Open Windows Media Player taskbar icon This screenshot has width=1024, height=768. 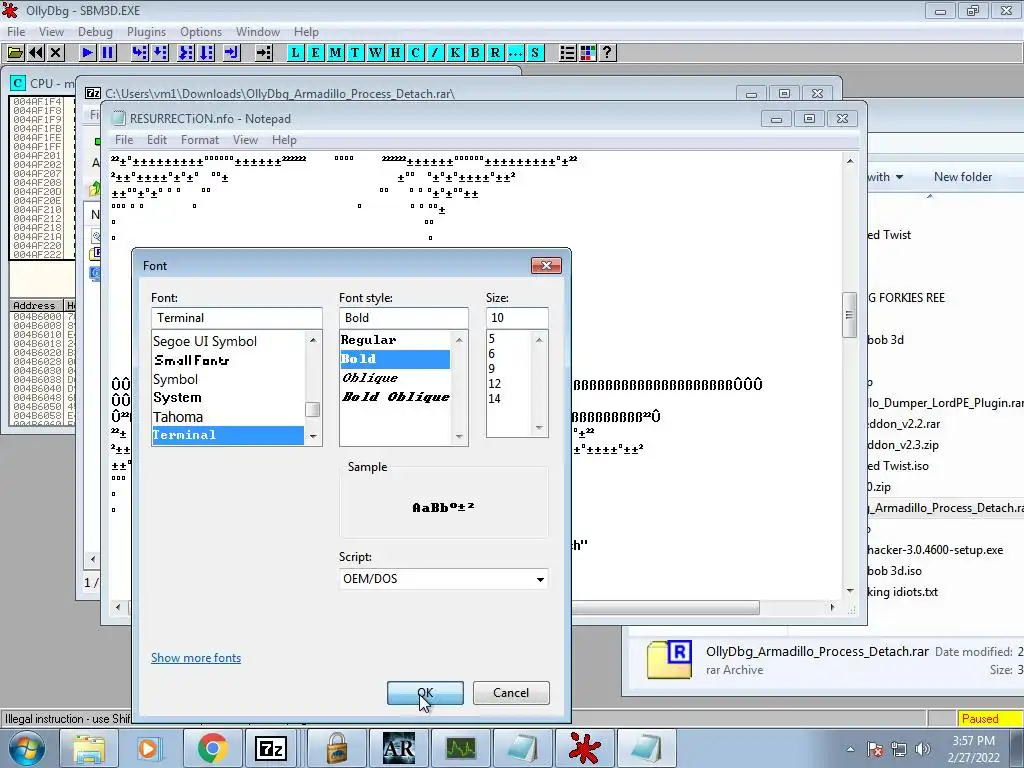click(148, 748)
